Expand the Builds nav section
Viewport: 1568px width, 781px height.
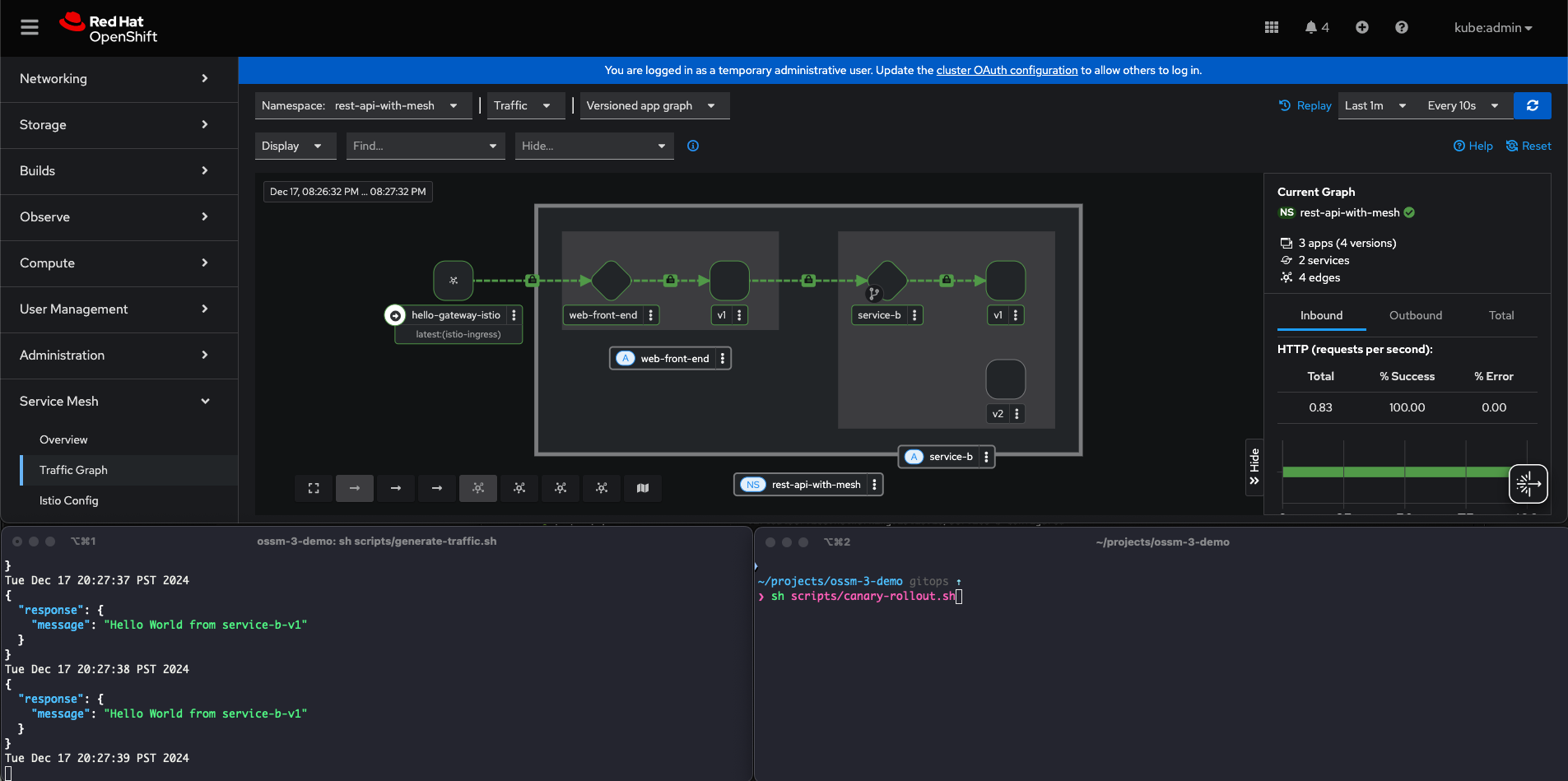pos(119,171)
